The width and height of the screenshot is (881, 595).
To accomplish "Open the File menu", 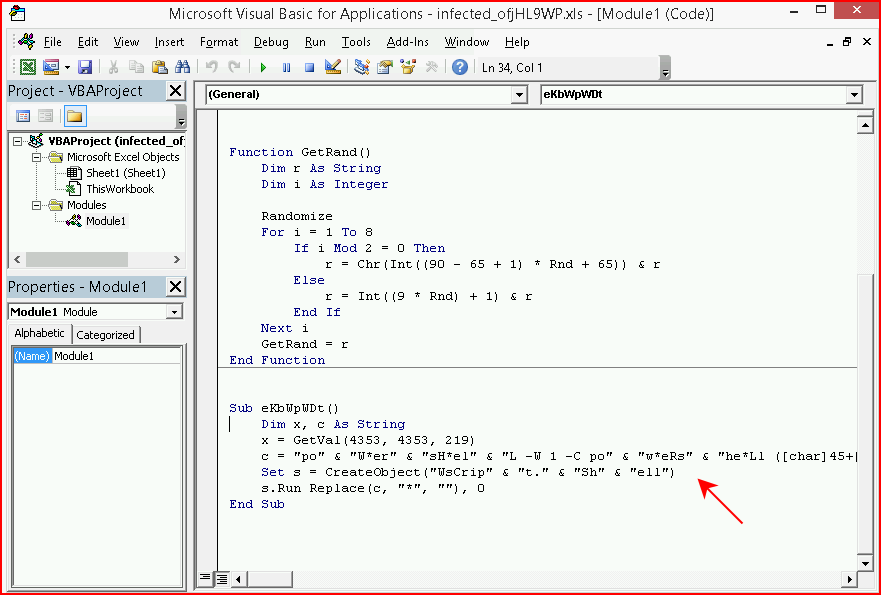I will tap(52, 42).
